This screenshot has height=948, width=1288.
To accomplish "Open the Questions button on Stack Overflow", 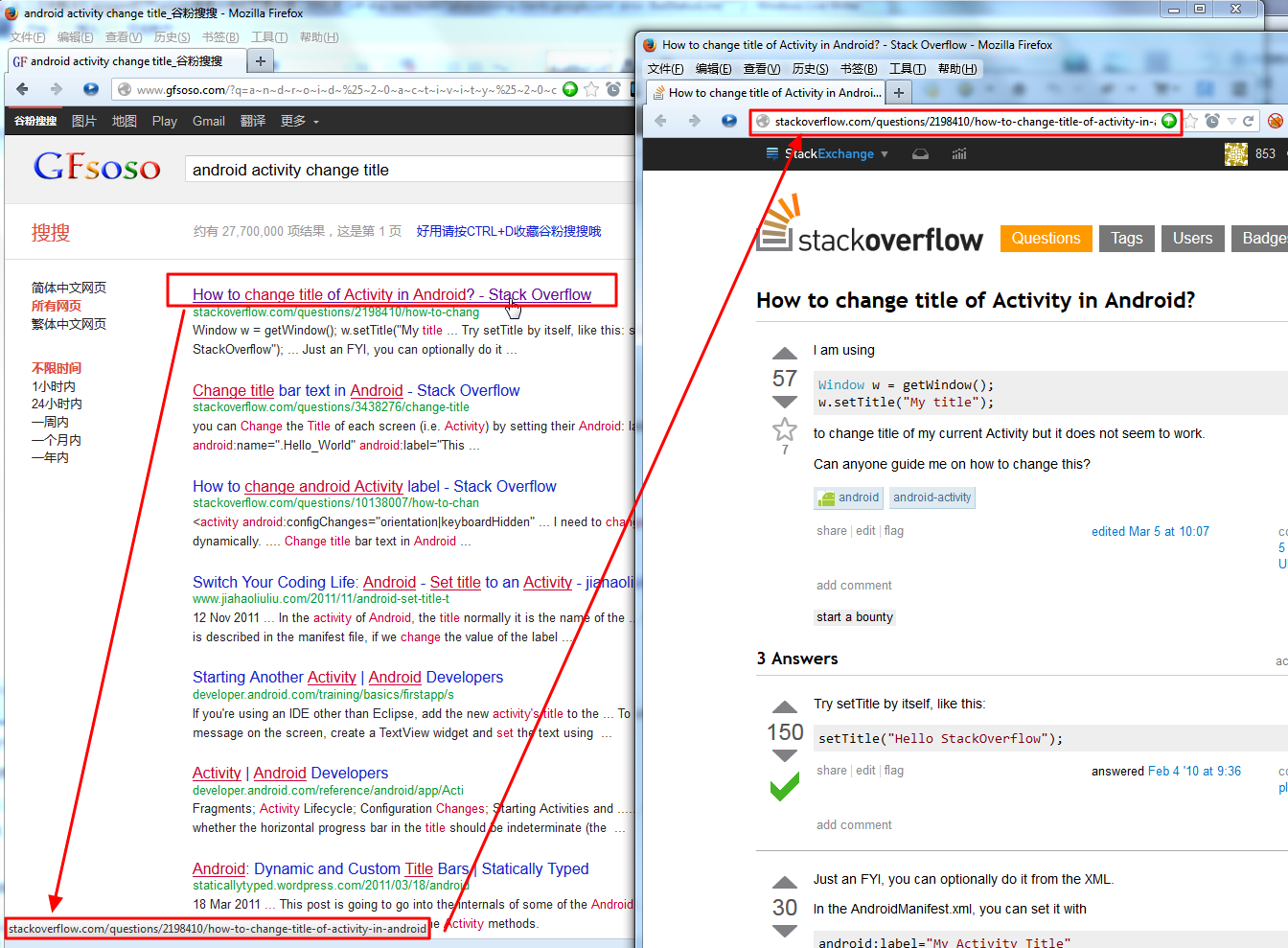I will (1046, 239).
